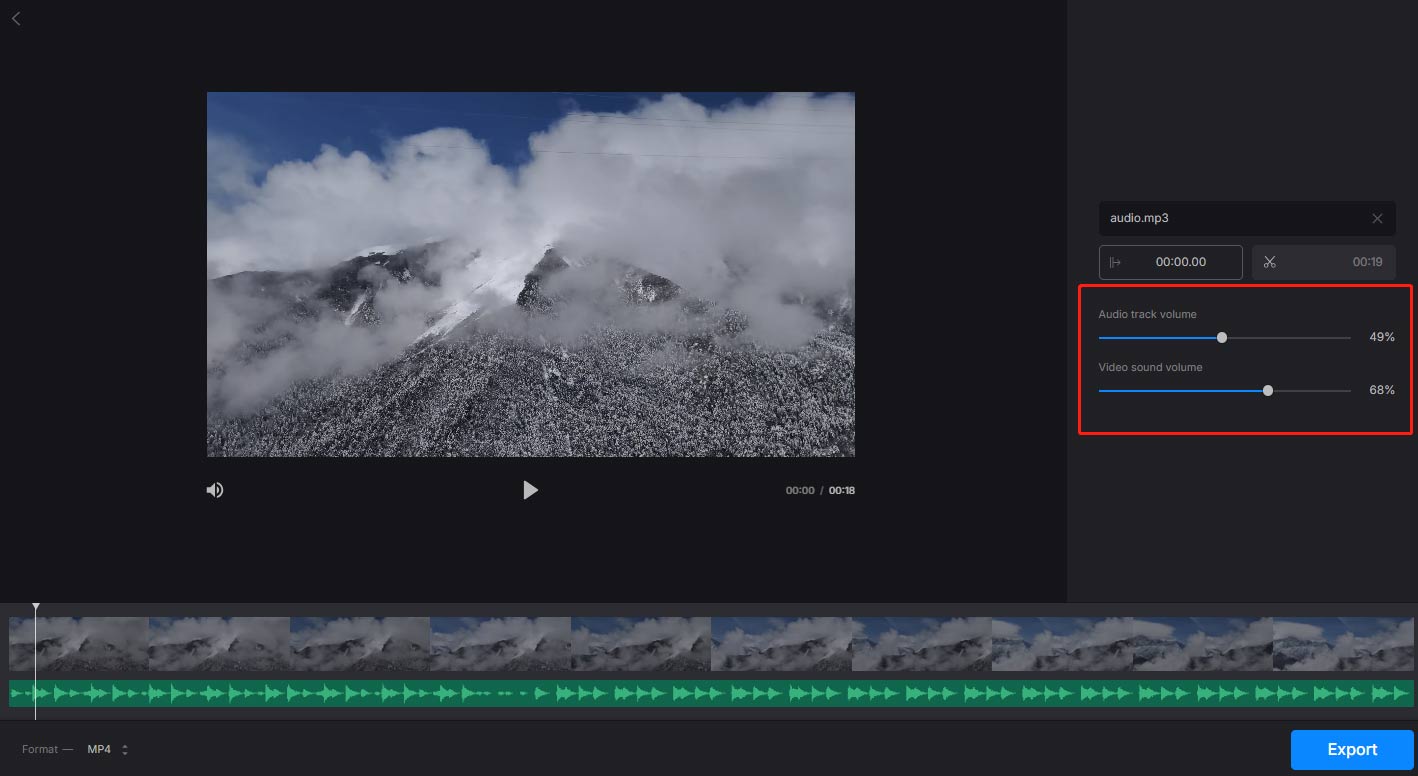
Task: Click the audio start time 00:00.00 field
Action: (1171, 262)
